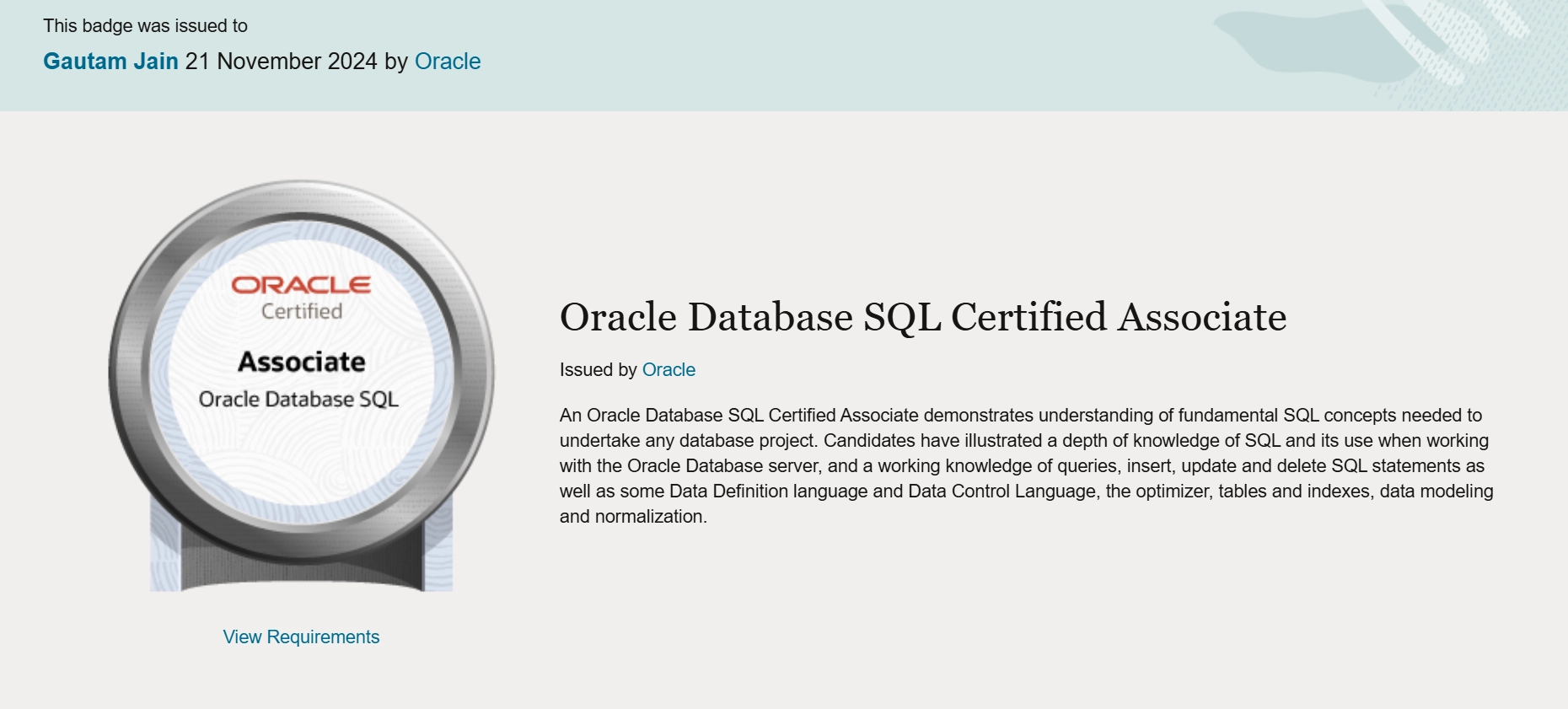Click the 'This badge was issued to' text
Image resolution: width=1568 pixels, height=709 pixels.
(145, 26)
